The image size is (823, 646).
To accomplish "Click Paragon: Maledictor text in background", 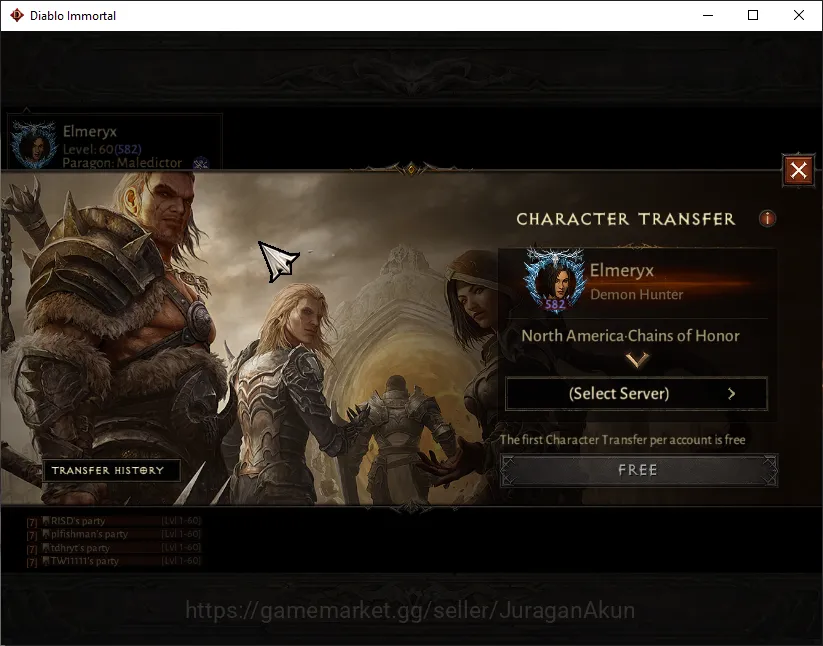I will (122, 163).
